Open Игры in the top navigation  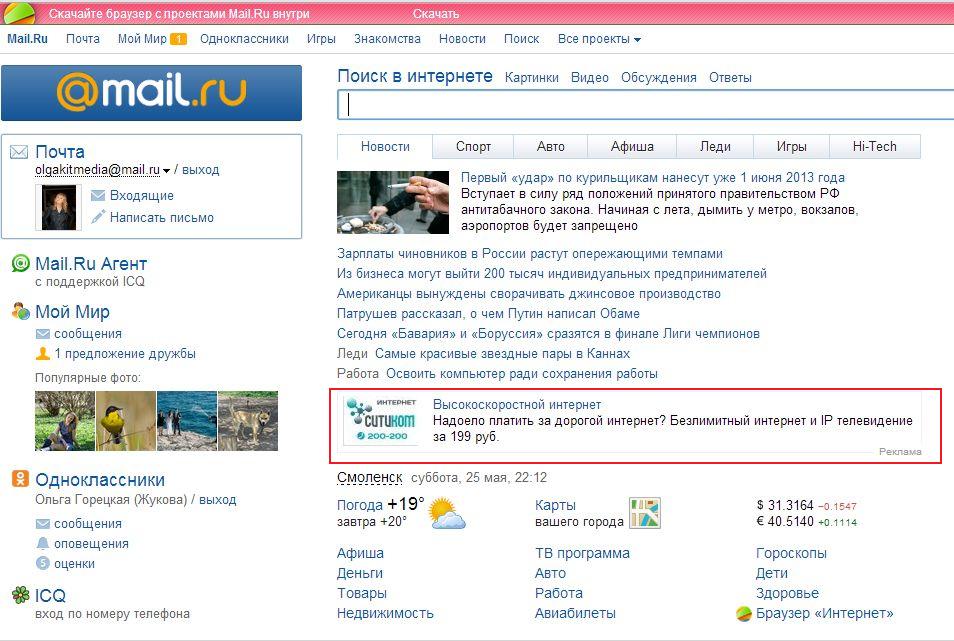click(x=321, y=39)
